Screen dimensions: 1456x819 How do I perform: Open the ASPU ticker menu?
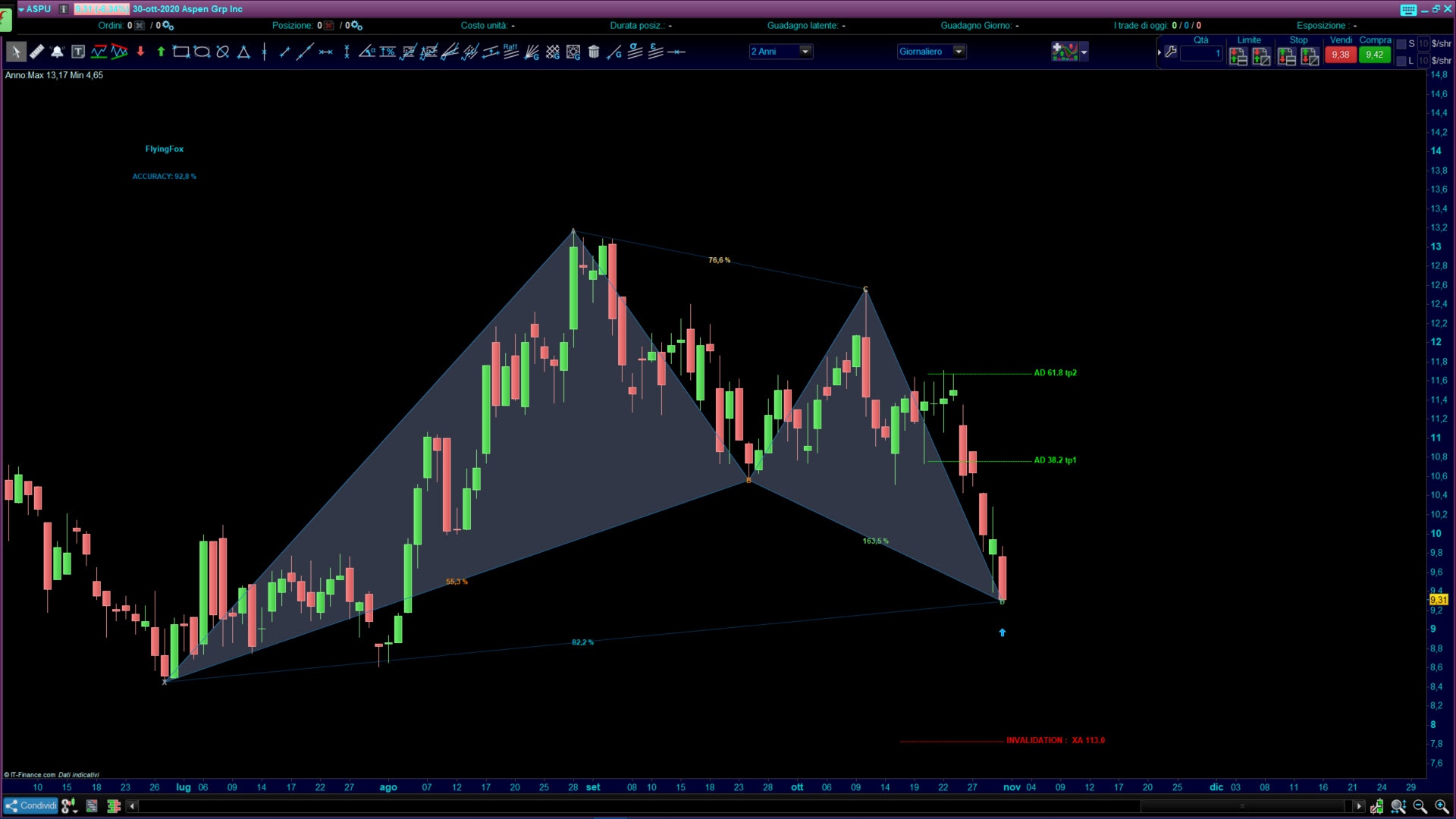(34, 9)
